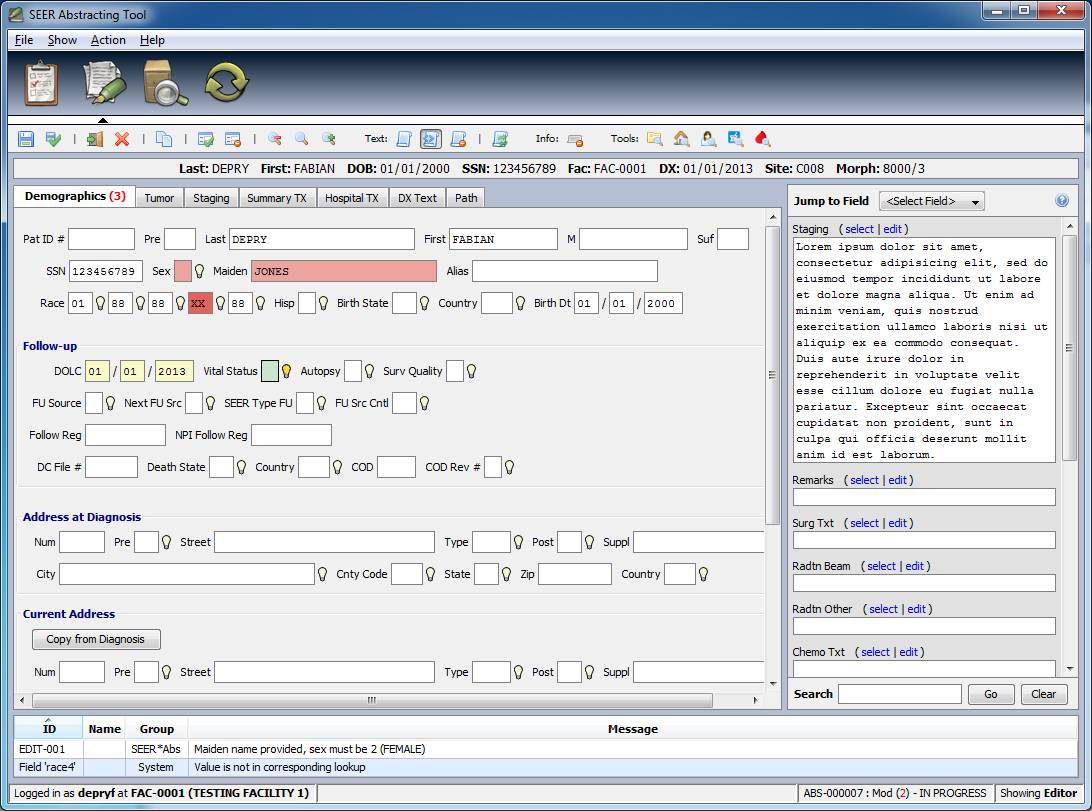Click the Maiden name field containing JONES
Viewport: 1092px width, 811px height.
coord(344,271)
